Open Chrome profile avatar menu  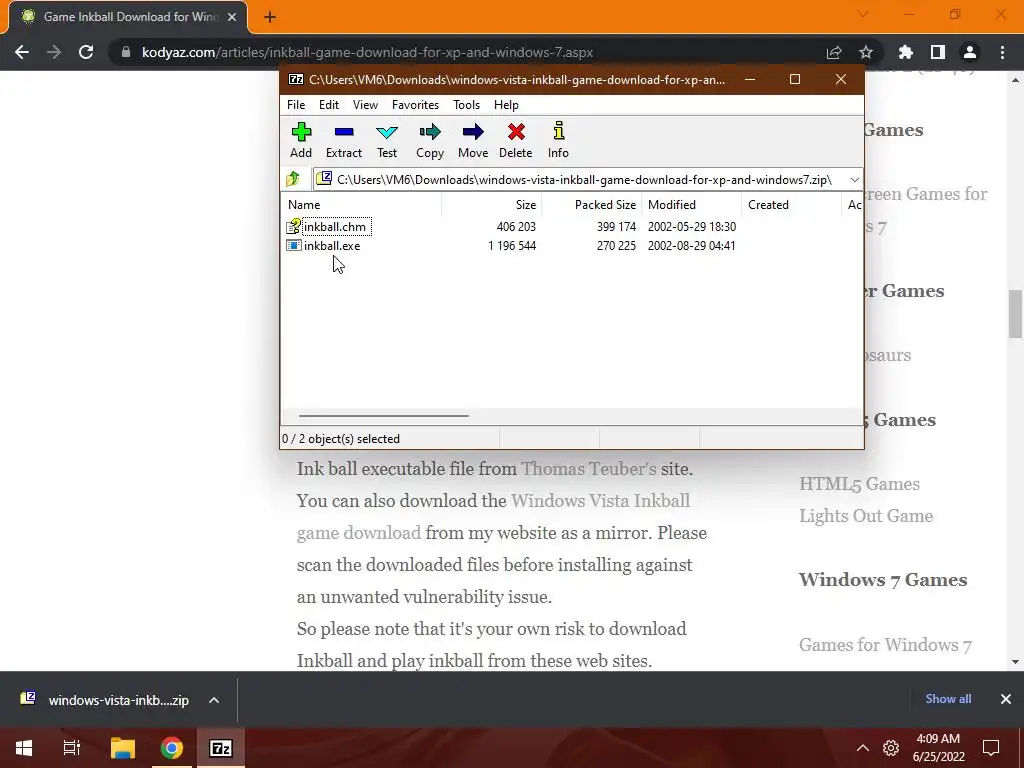[x=970, y=52]
